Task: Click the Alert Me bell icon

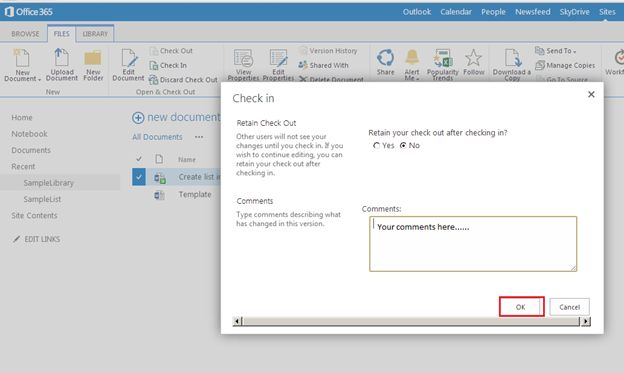Action: (412, 58)
